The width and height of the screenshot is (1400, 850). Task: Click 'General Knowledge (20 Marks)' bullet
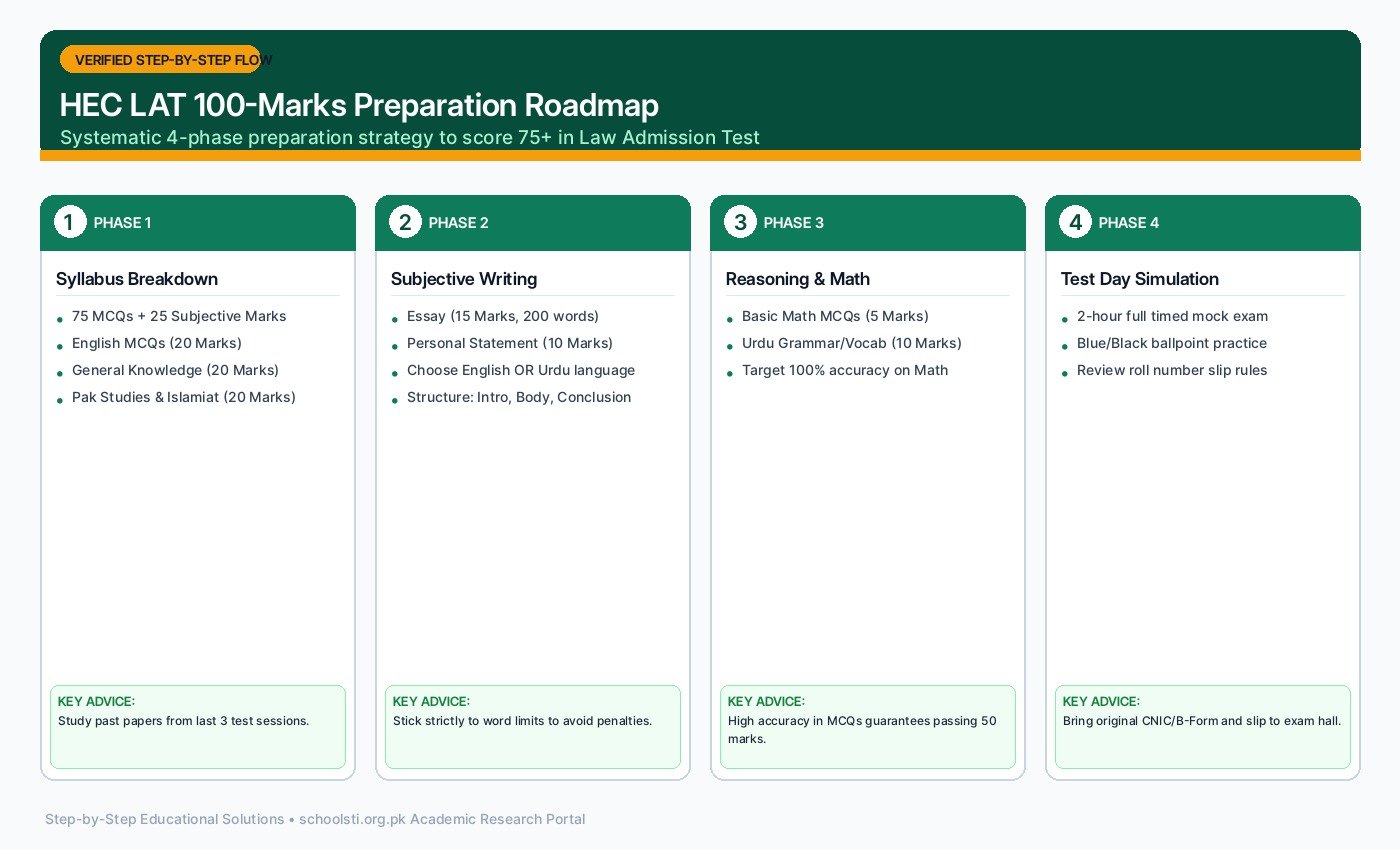(x=175, y=370)
